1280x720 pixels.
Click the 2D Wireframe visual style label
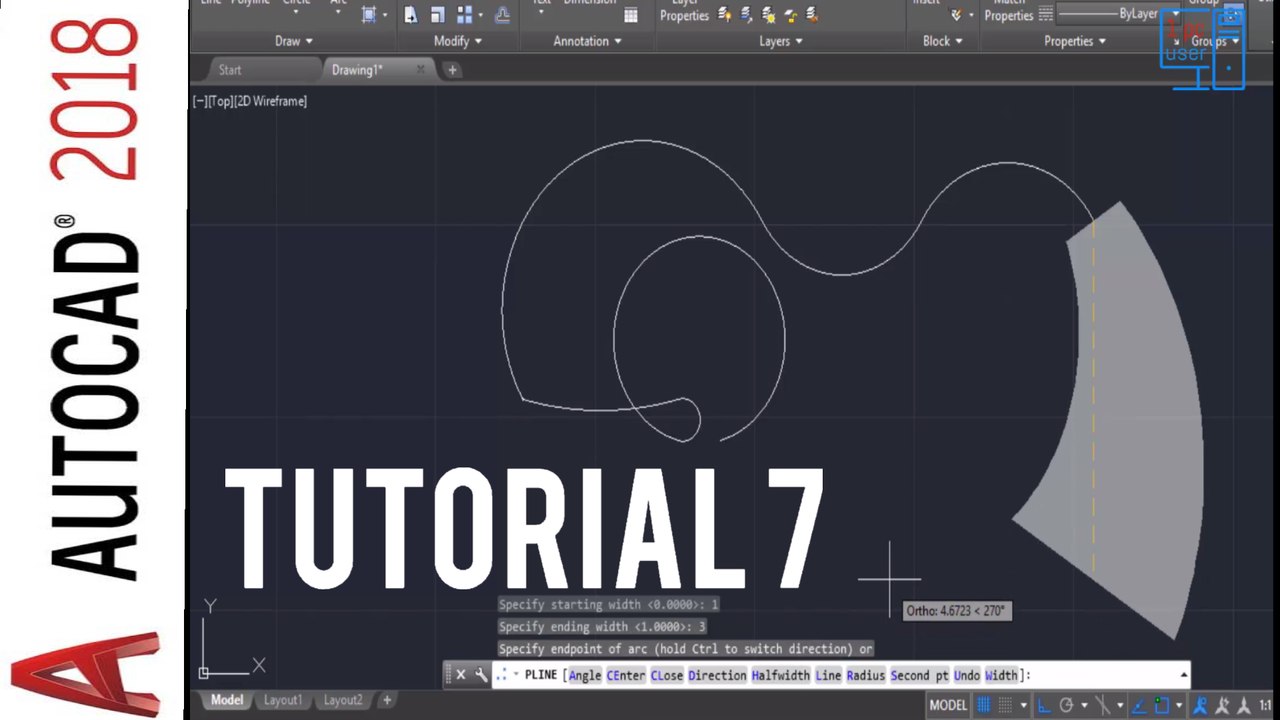coord(271,101)
